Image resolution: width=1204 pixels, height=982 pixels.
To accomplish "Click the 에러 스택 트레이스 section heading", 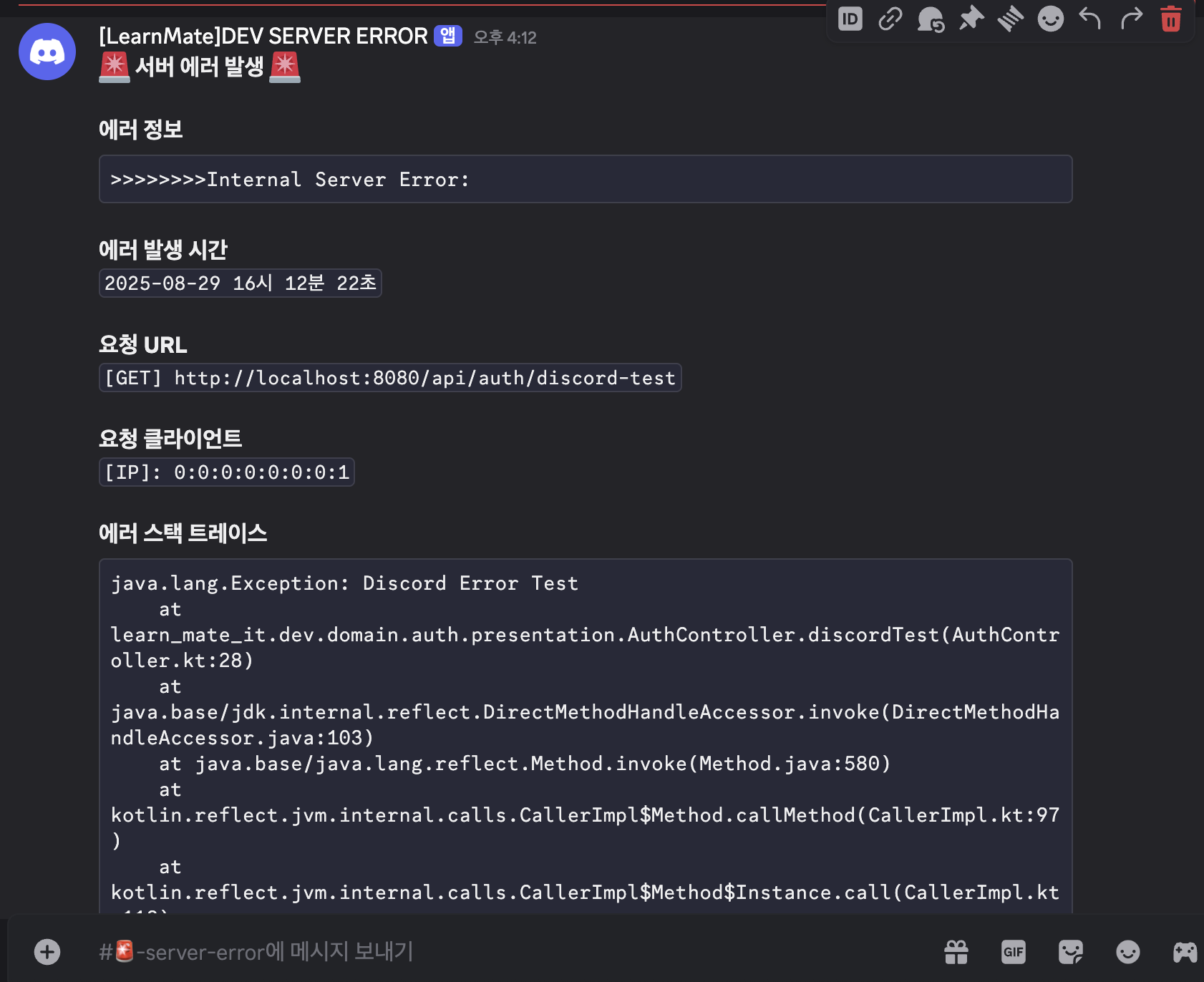I will point(183,533).
